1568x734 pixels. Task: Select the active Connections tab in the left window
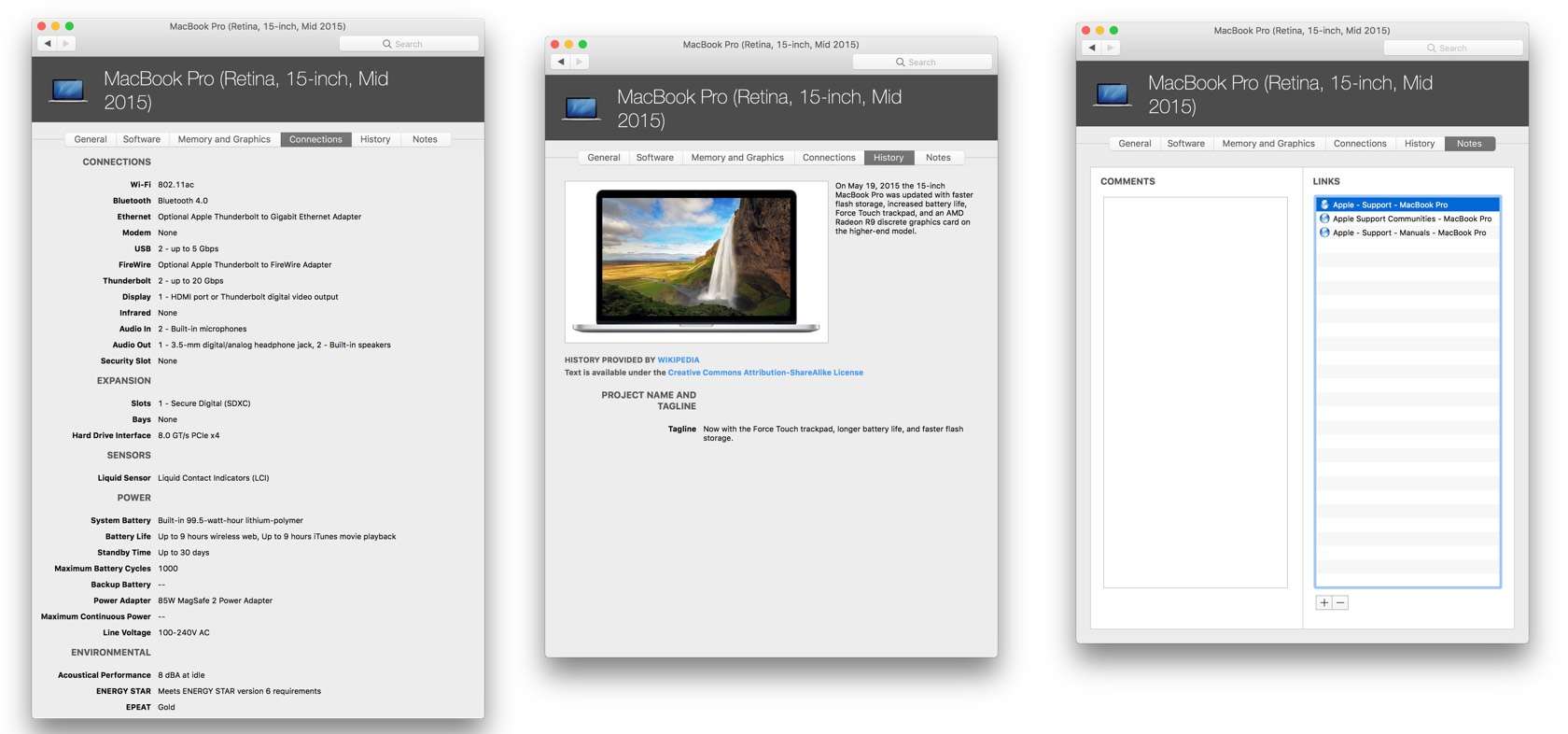(315, 139)
